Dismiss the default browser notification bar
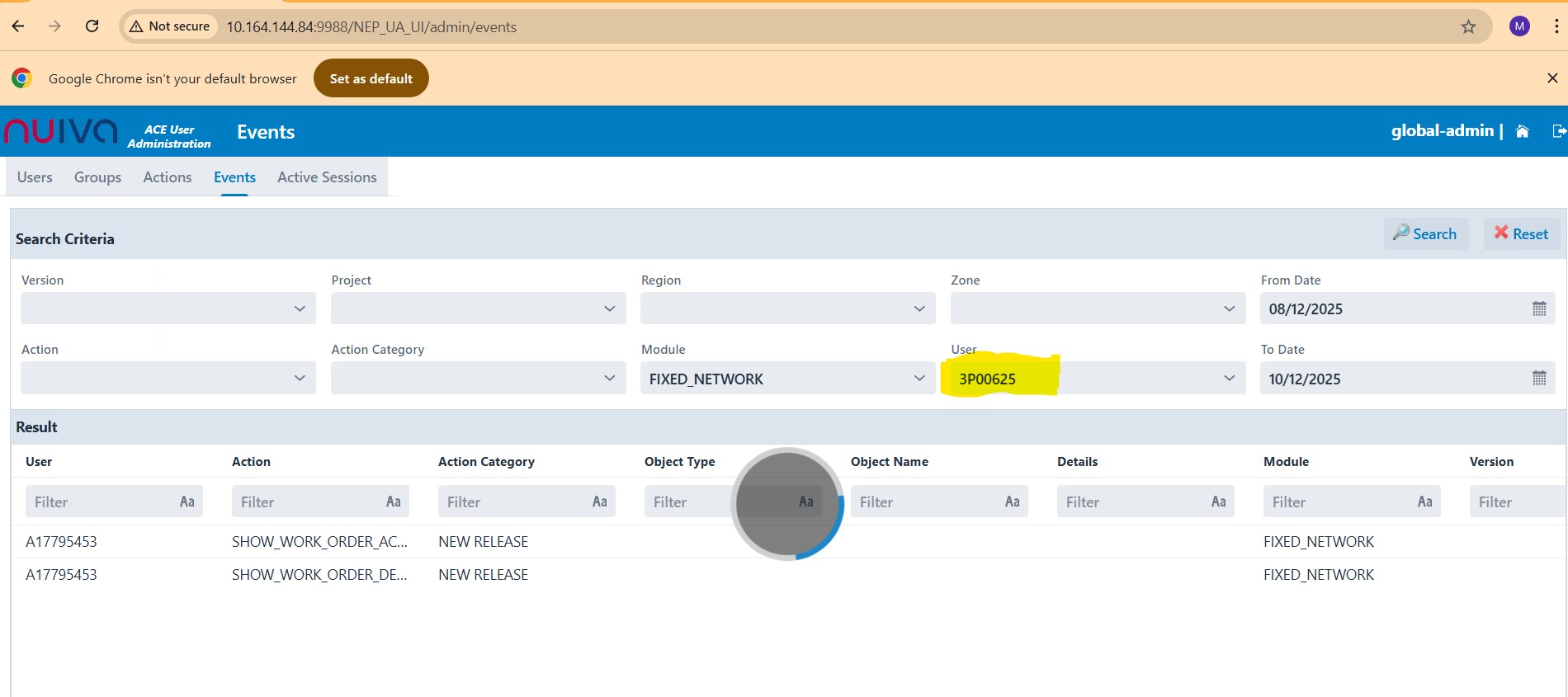The width and height of the screenshot is (1568, 697). 1551,78
